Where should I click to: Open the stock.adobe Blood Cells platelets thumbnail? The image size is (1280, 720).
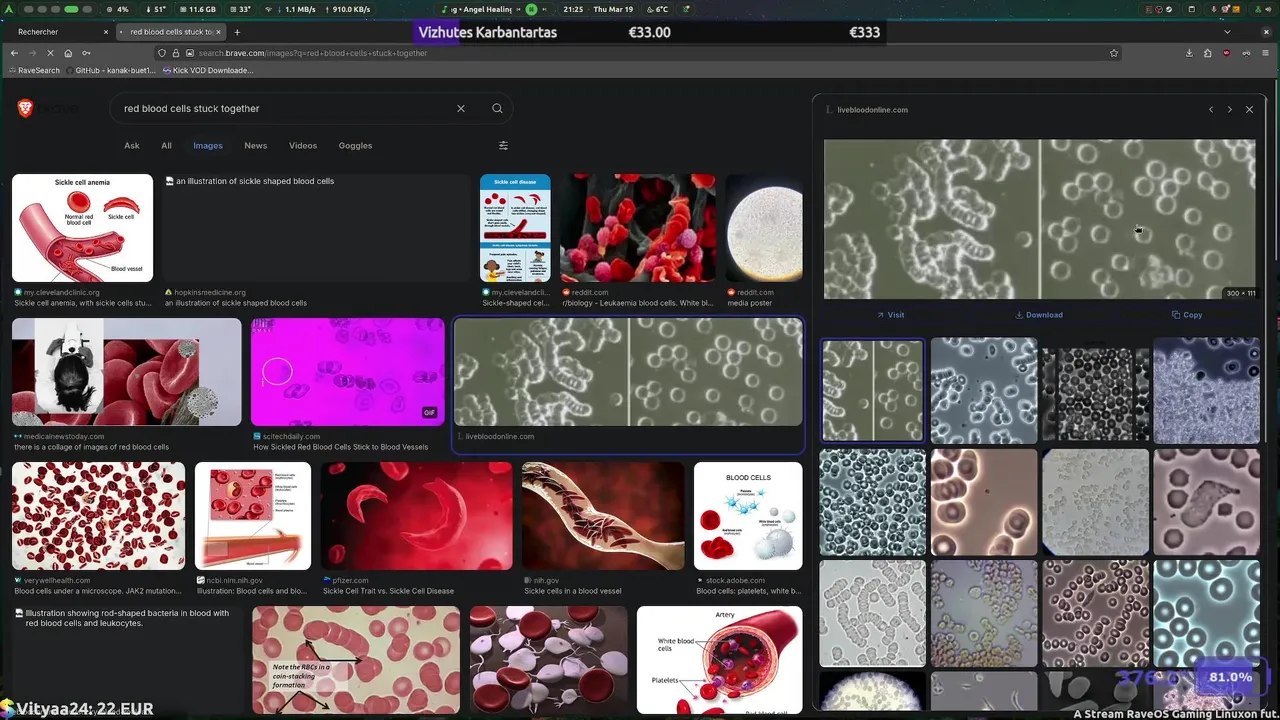[x=748, y=516]
